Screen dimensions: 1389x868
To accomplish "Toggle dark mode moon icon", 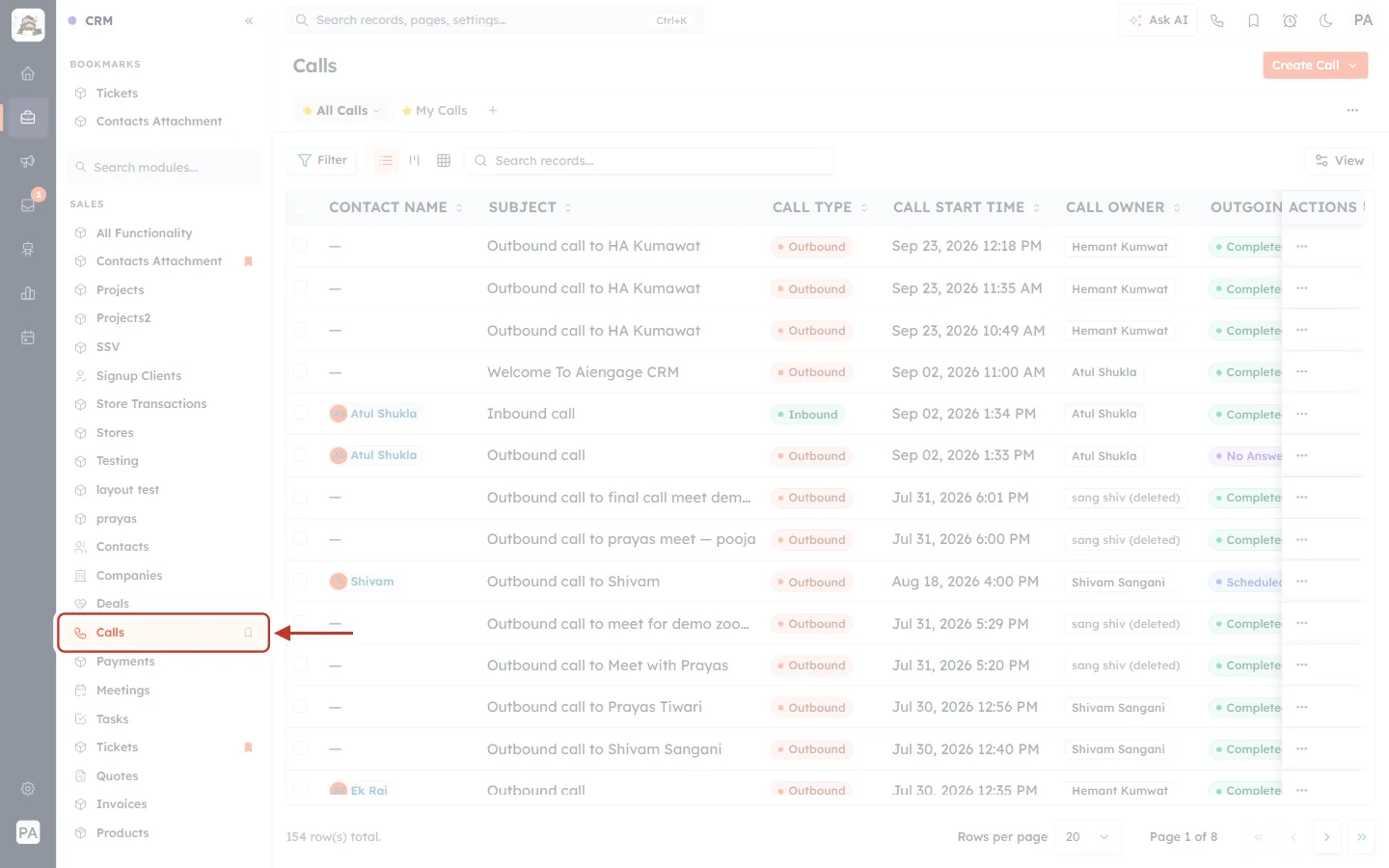I will coord(1326,20).
